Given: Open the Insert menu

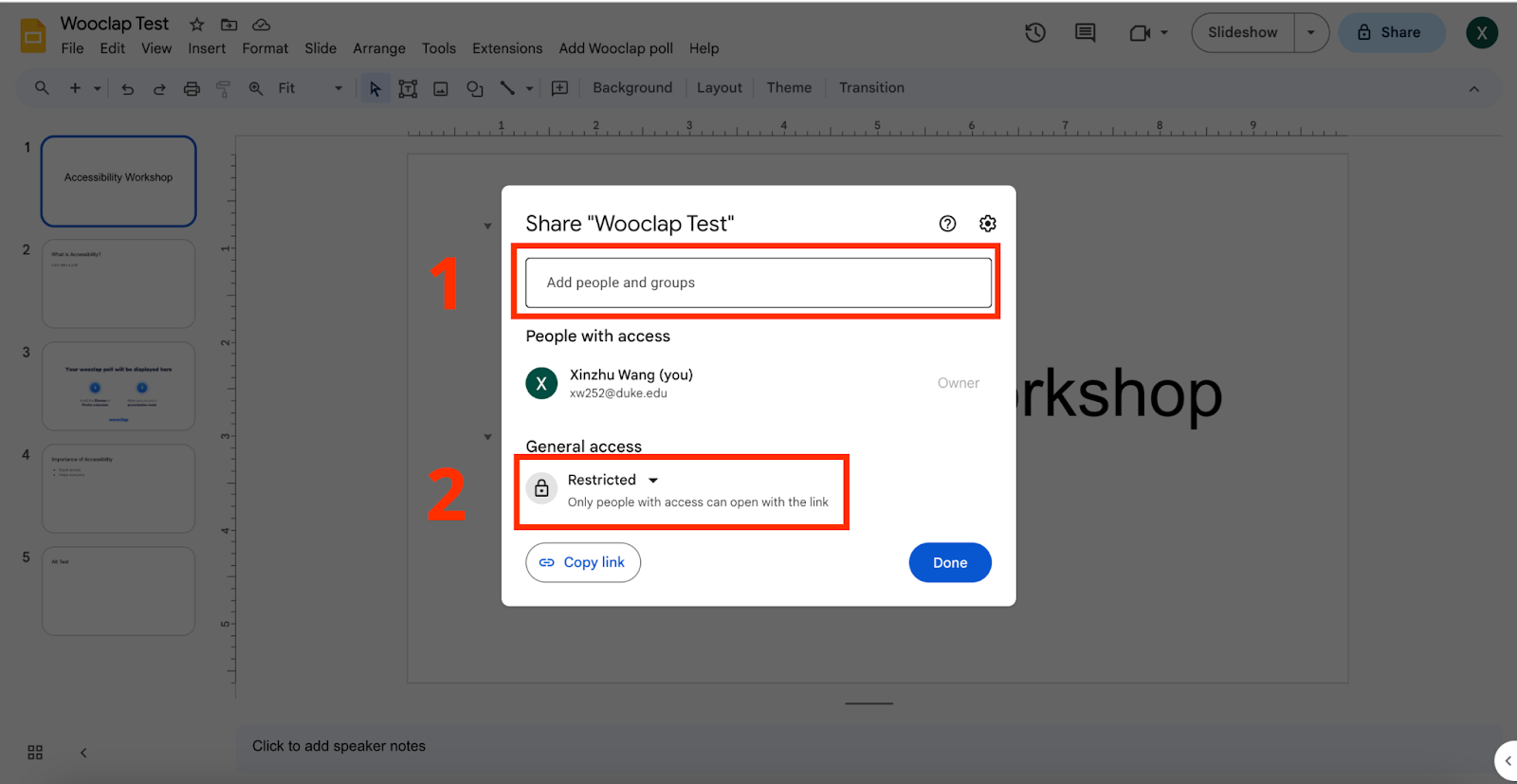Looking at the screenshot, I should pos(207,48).
